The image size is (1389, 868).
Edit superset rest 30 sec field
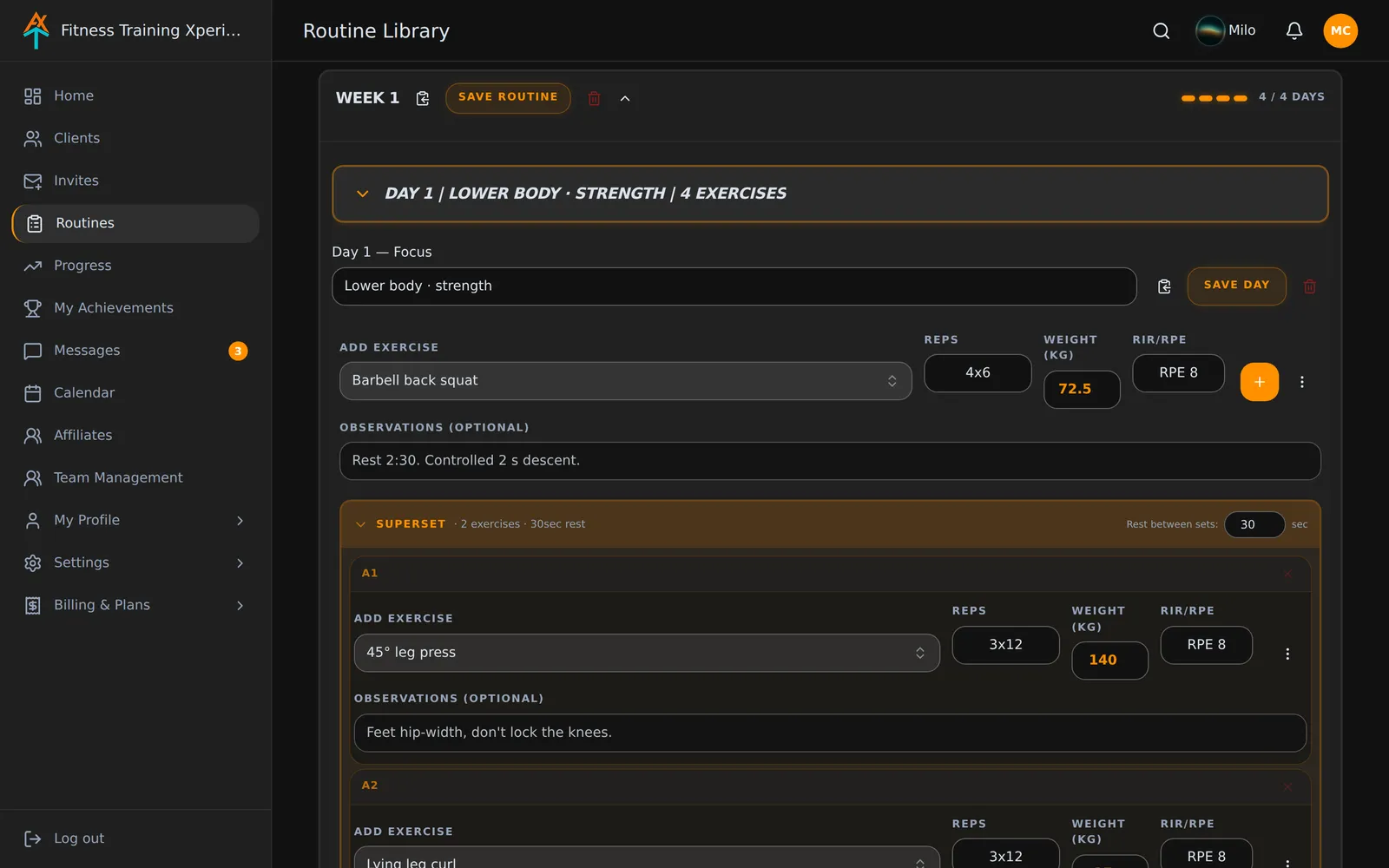tap(1254, 524)
